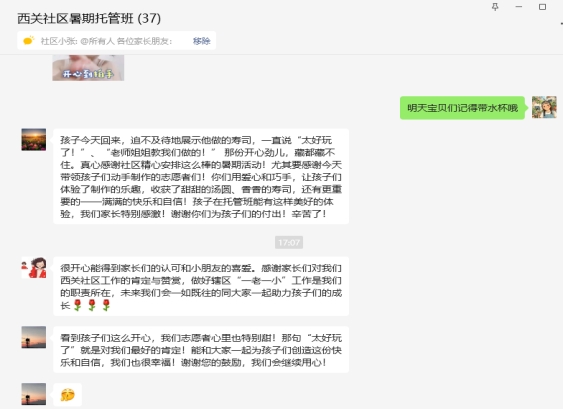Open the red-dress cartoon avatar profile
This screenshot has height=410, width=563.
(x=34, y=268)
